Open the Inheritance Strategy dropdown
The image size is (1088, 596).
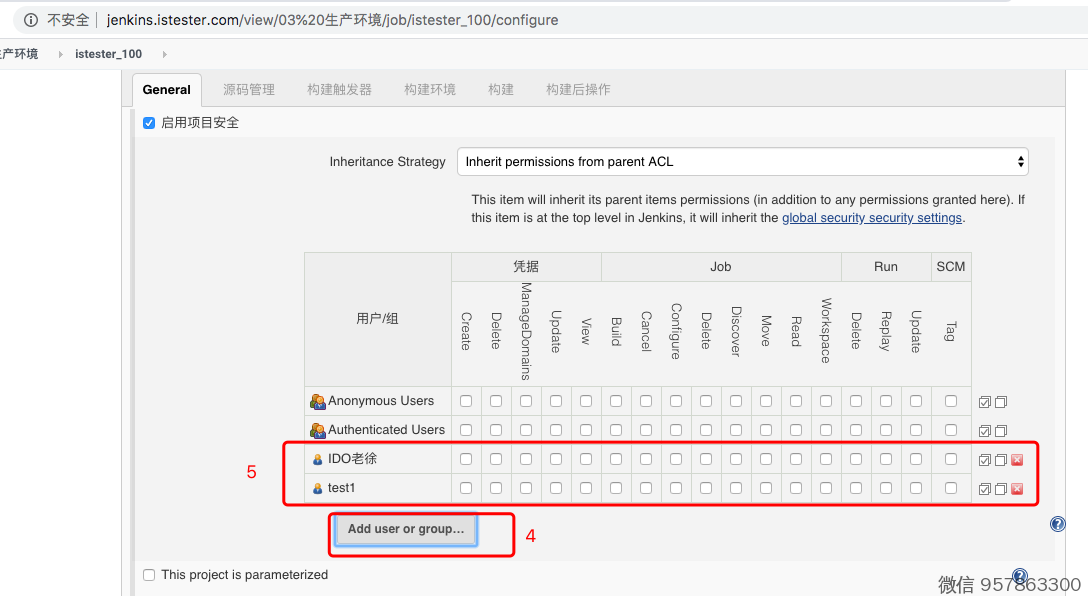point(742,162)
